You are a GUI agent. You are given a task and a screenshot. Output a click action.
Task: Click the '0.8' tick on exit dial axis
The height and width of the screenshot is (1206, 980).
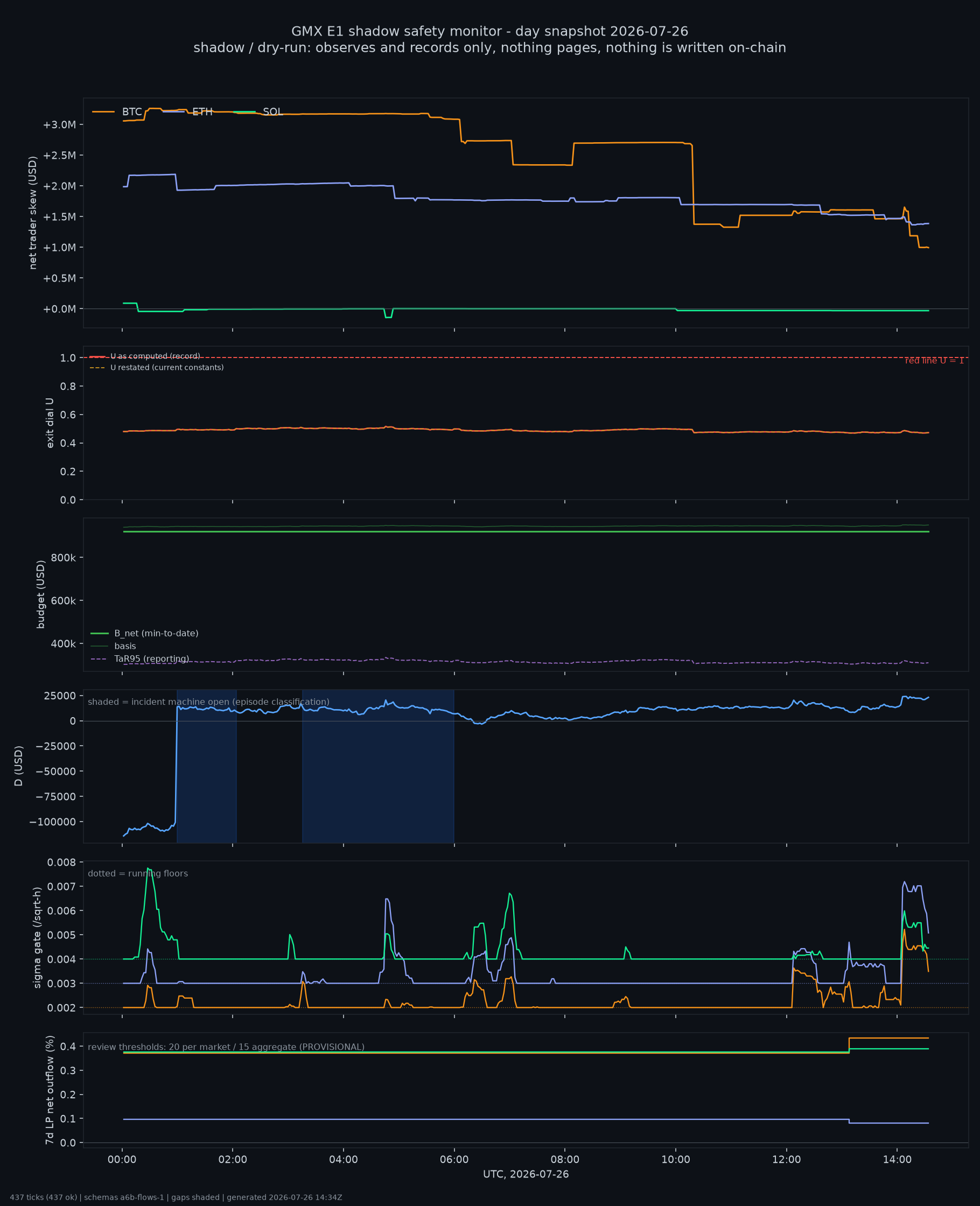68,387
